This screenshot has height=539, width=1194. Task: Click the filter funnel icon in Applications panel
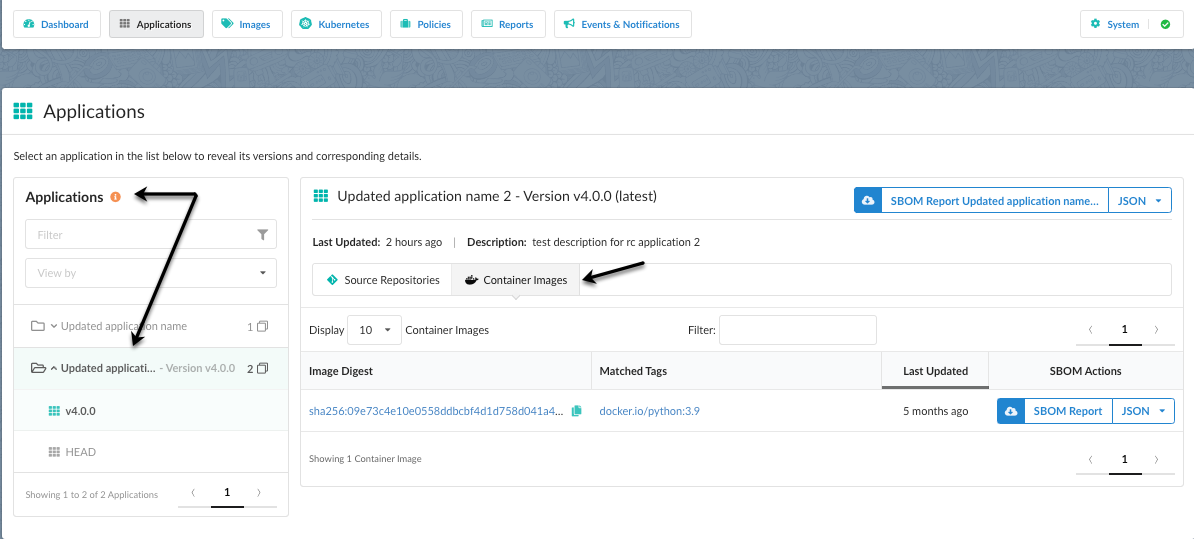pos(263,235)
